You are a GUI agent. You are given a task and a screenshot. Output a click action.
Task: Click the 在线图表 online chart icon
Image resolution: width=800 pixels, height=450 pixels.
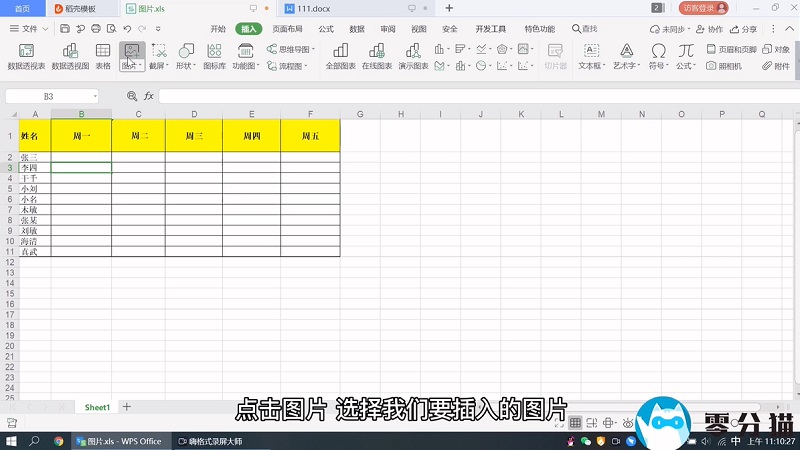pyautogui.click(x=376, y=56)
